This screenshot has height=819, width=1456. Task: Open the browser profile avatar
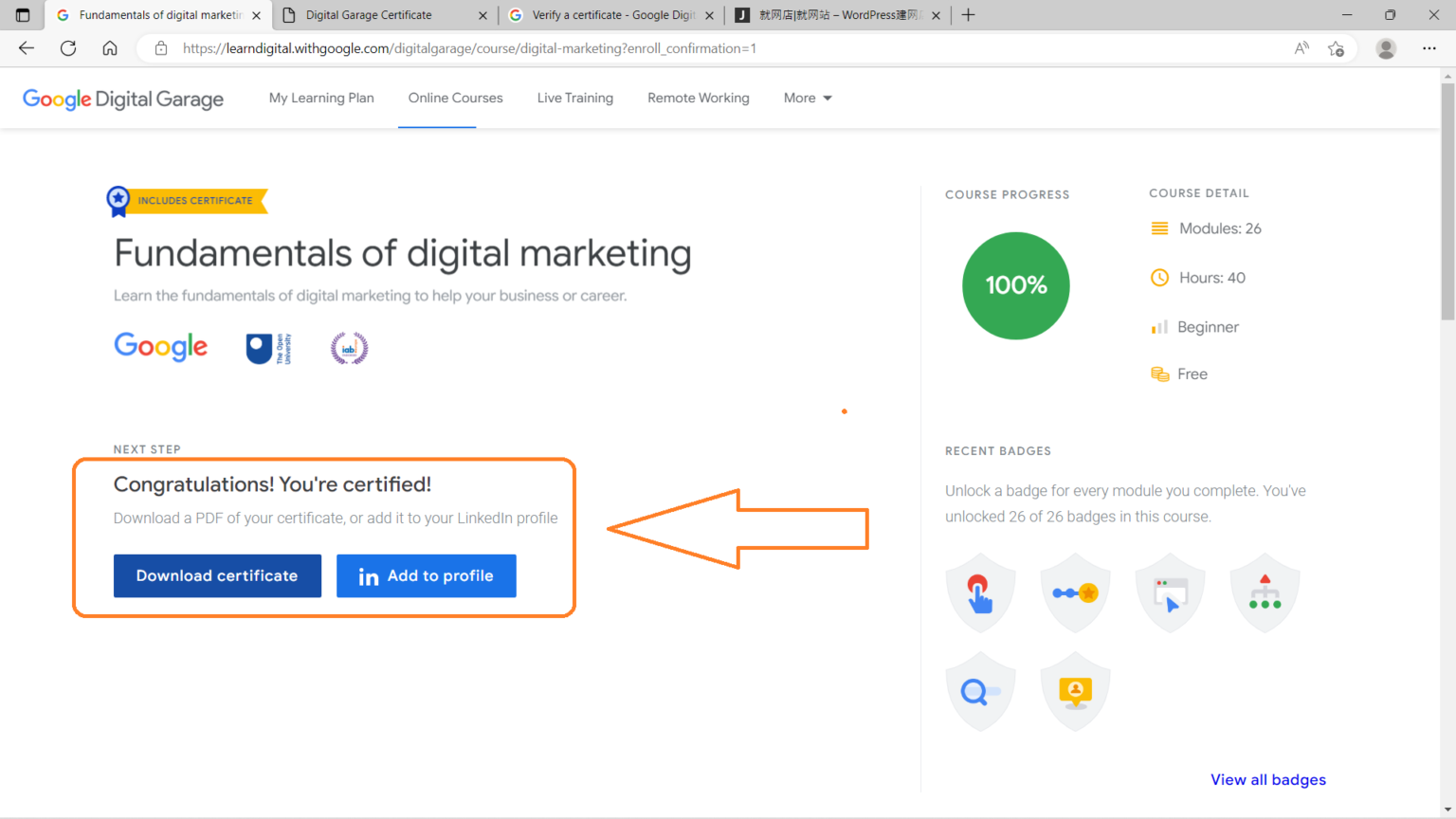[x=1386, y=48]
